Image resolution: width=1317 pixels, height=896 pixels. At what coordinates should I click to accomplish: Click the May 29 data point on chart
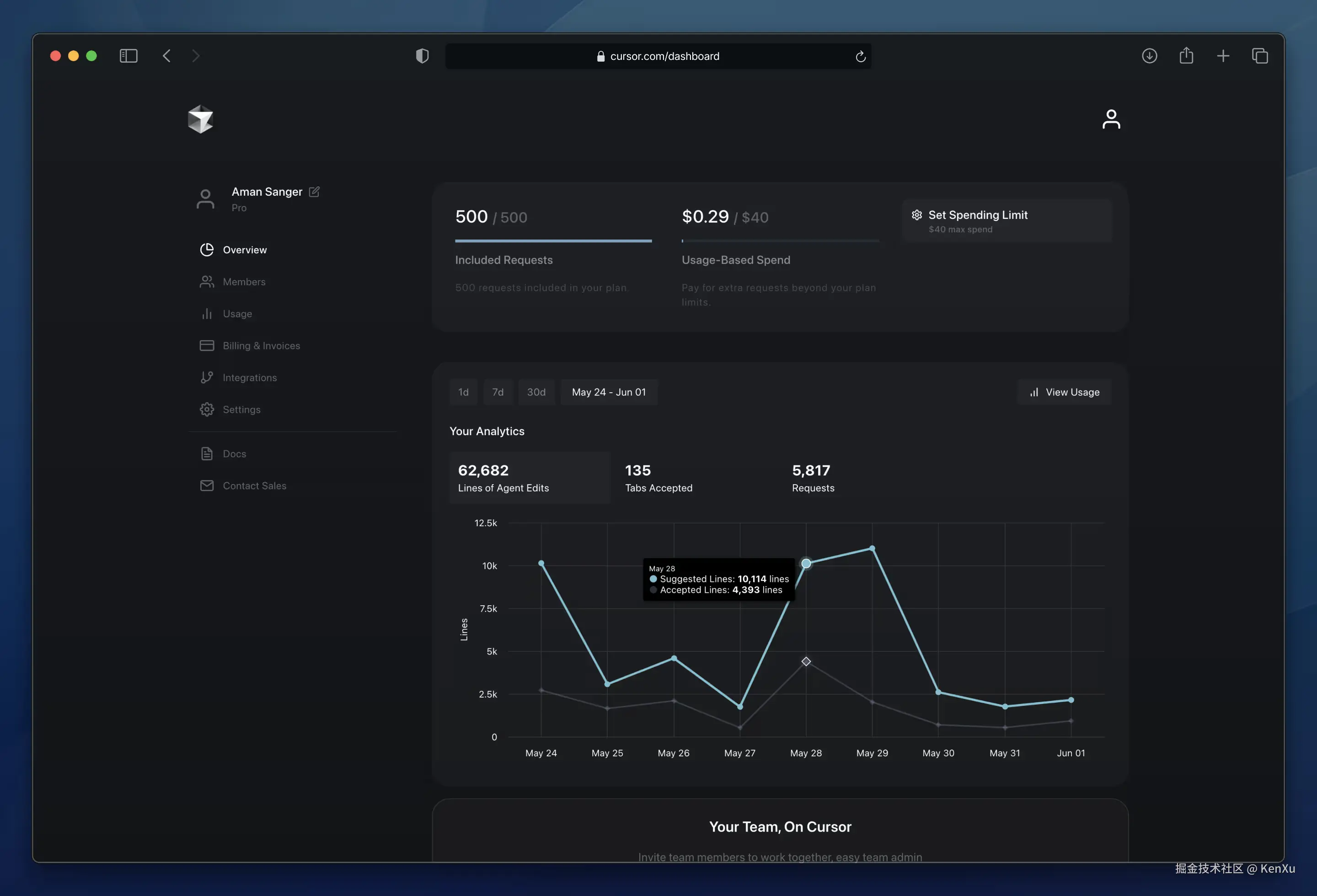872,548
